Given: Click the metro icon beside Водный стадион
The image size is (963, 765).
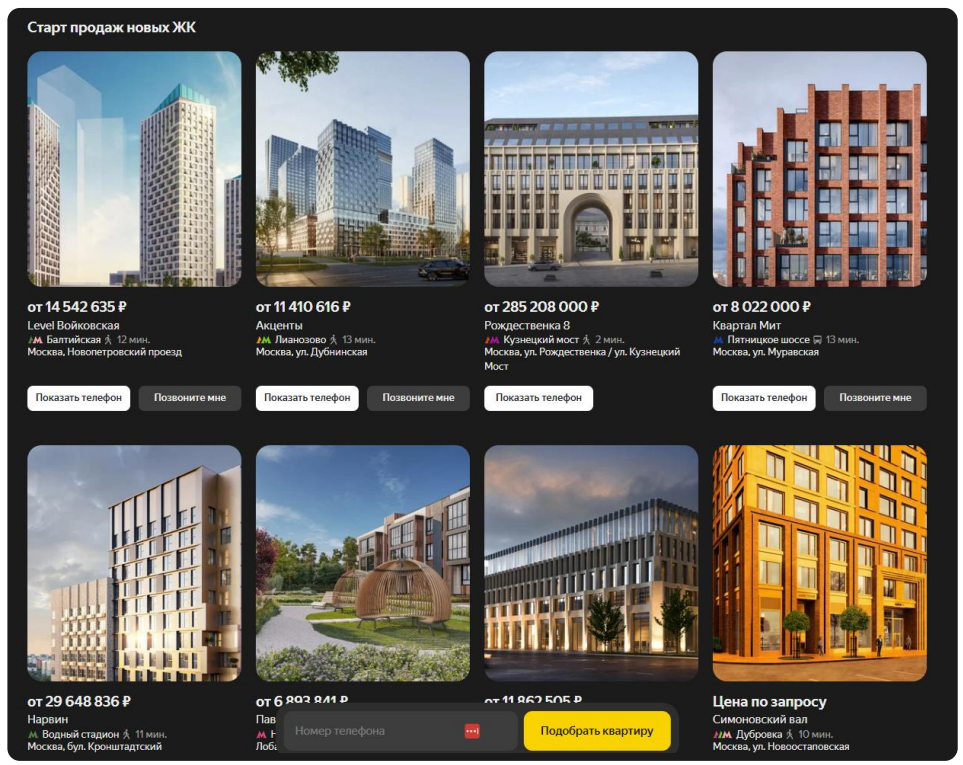Looking at the screenshot, I should click(x=33, y=734).
